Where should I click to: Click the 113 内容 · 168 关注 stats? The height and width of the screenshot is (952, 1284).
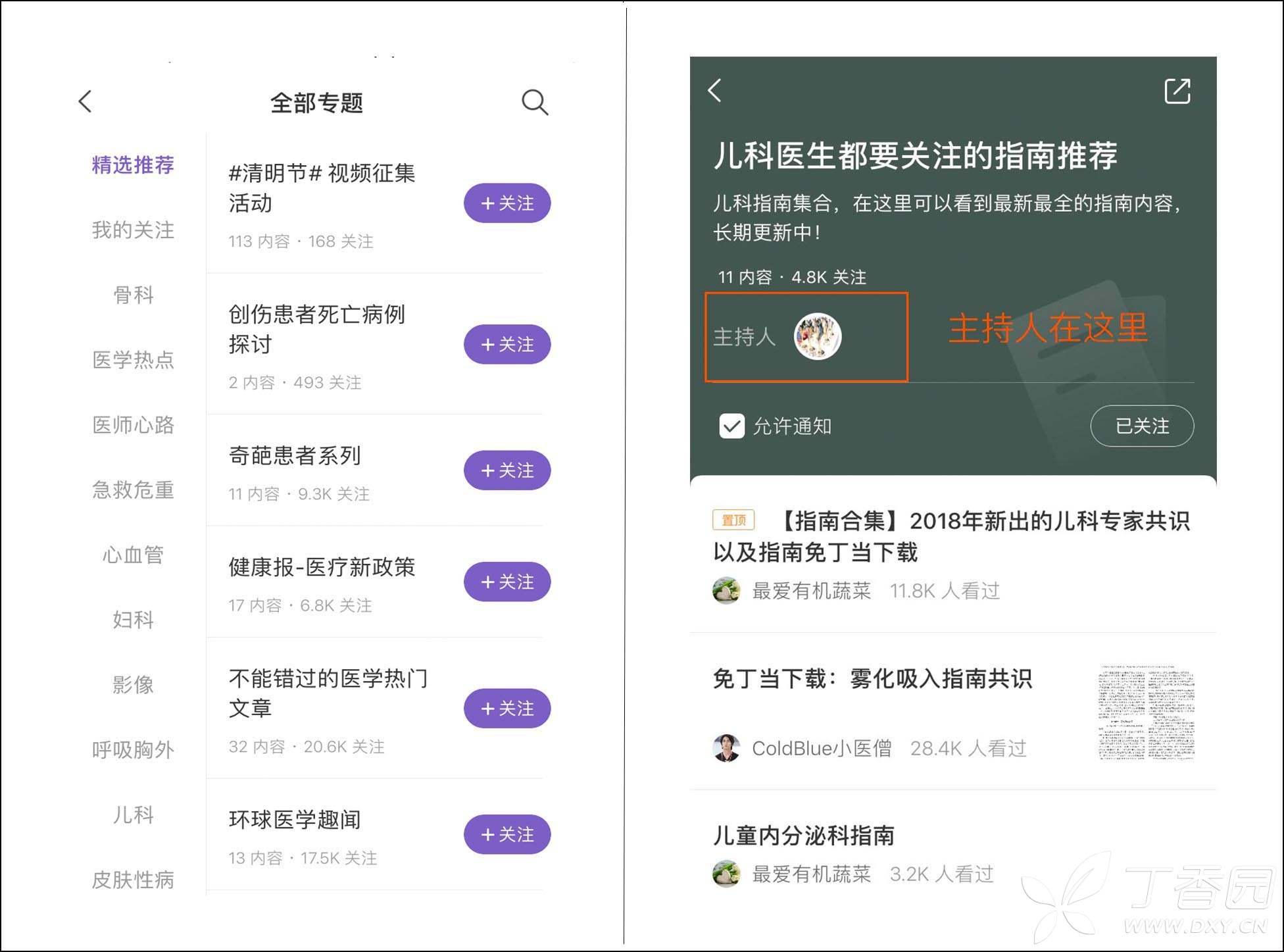[301, 241]
